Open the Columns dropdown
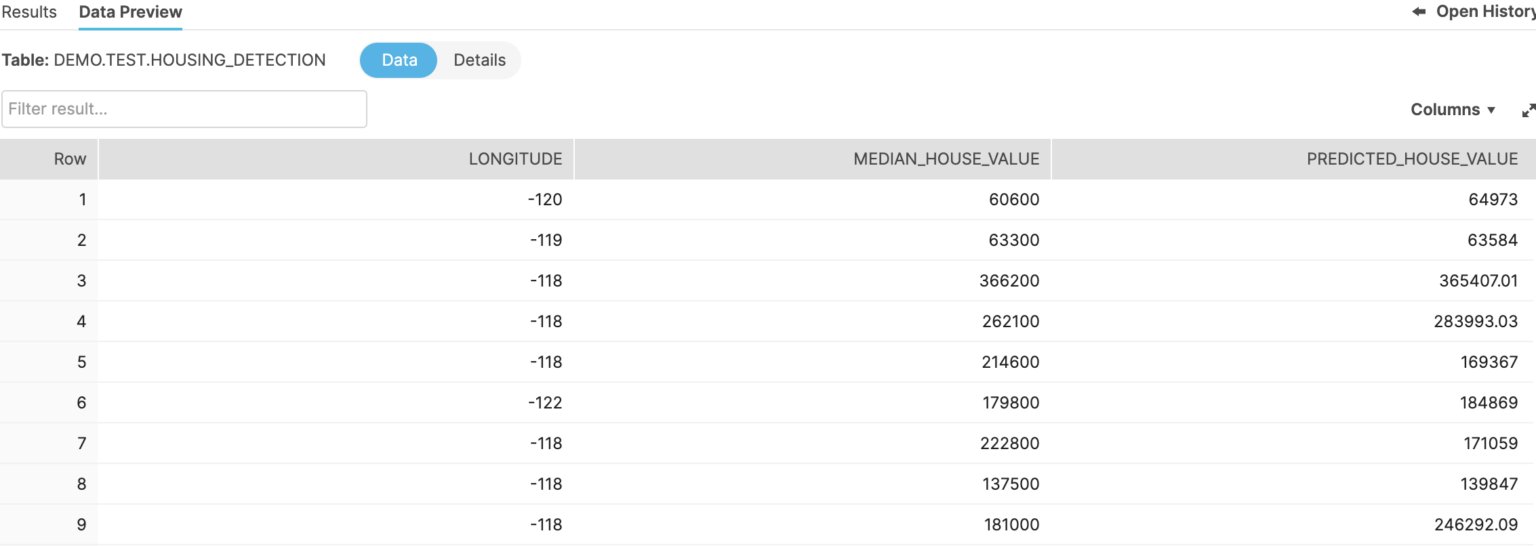Screen dimensions: 1536x546 coord(1453,110)
